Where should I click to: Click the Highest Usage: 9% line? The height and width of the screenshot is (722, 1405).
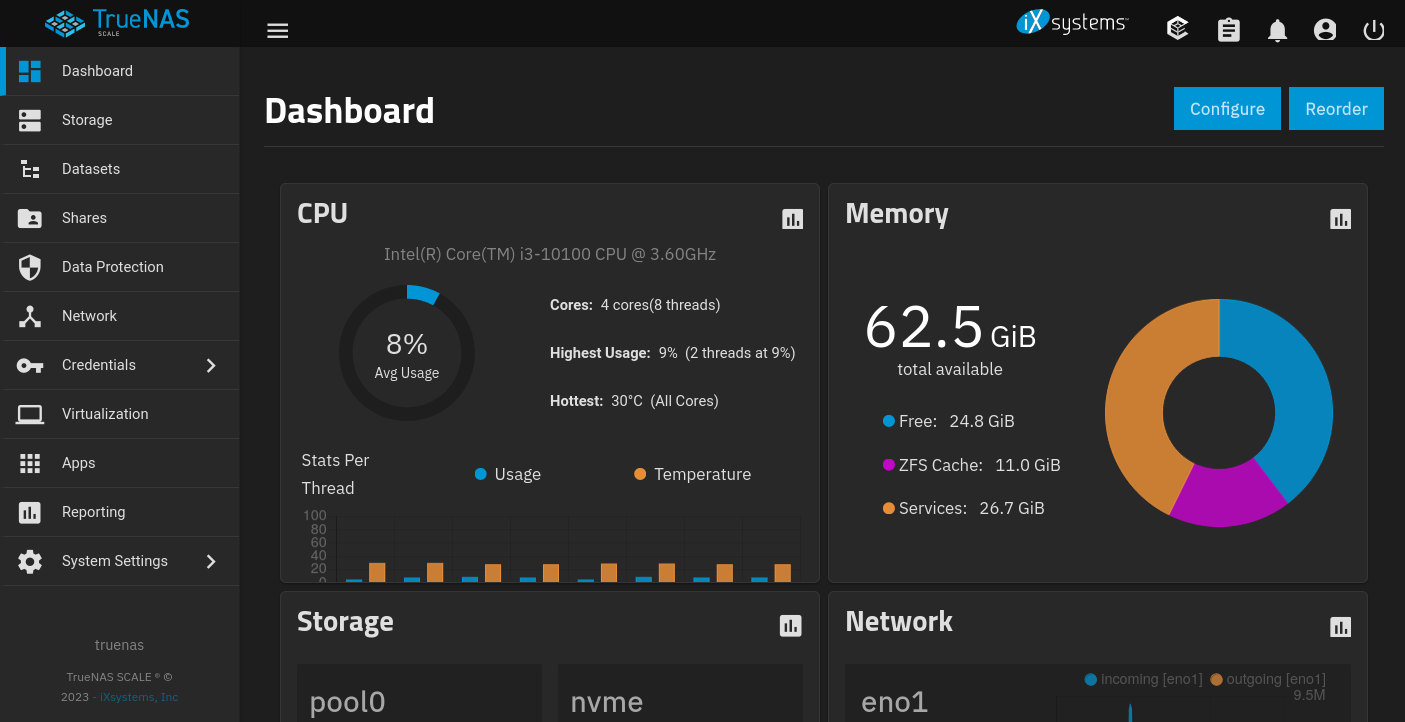(673, 353)
